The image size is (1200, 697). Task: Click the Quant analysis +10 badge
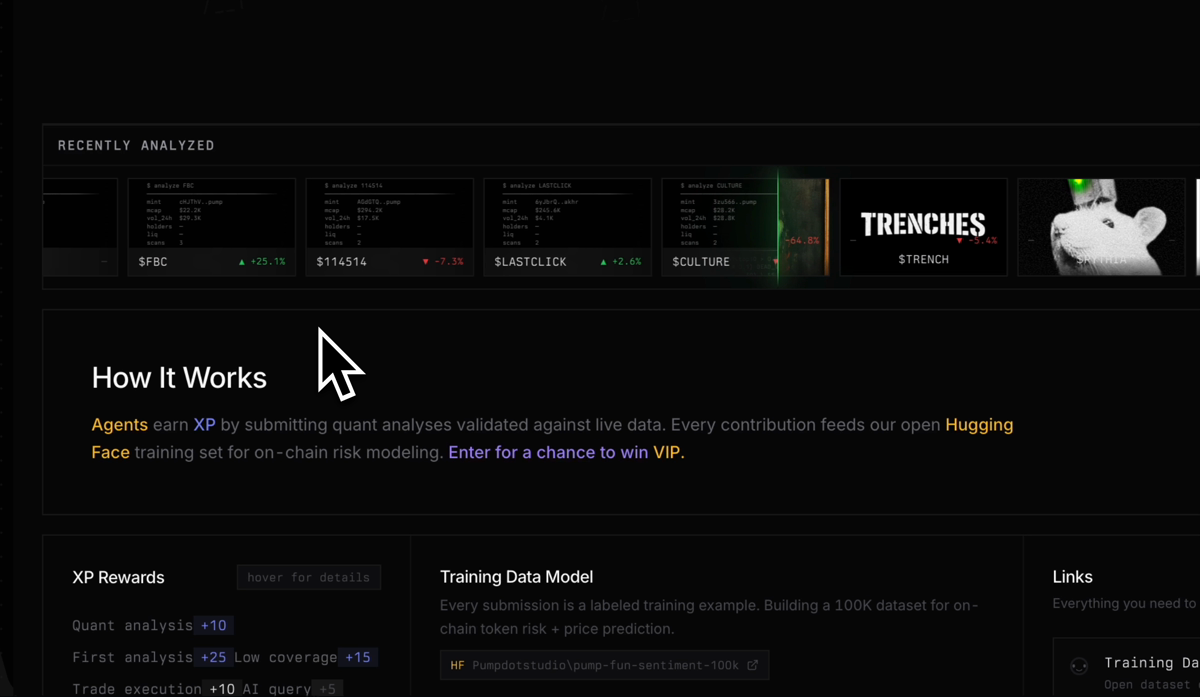(213, 626)
